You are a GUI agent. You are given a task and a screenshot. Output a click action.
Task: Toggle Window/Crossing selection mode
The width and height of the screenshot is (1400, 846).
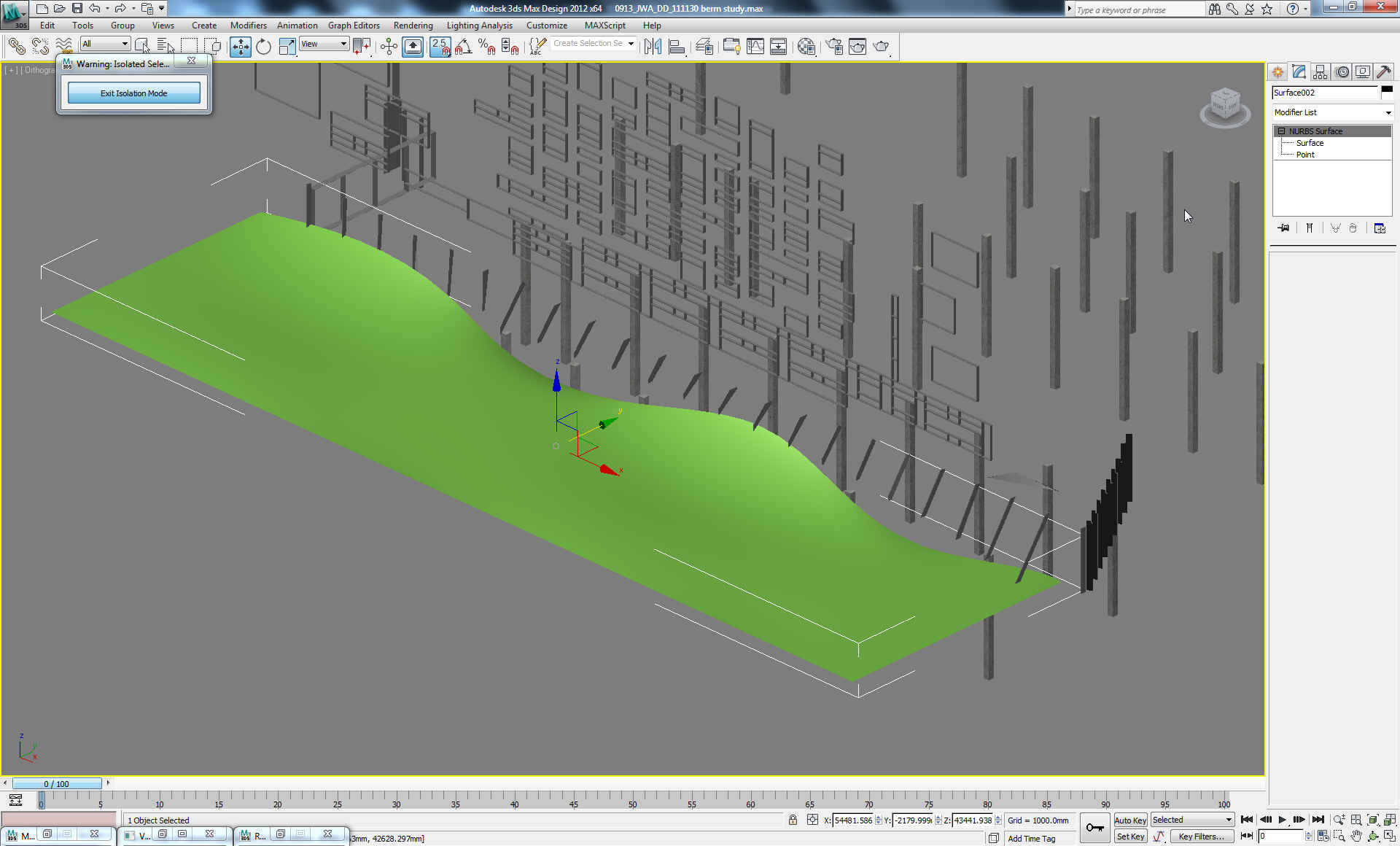click(212, 47)
